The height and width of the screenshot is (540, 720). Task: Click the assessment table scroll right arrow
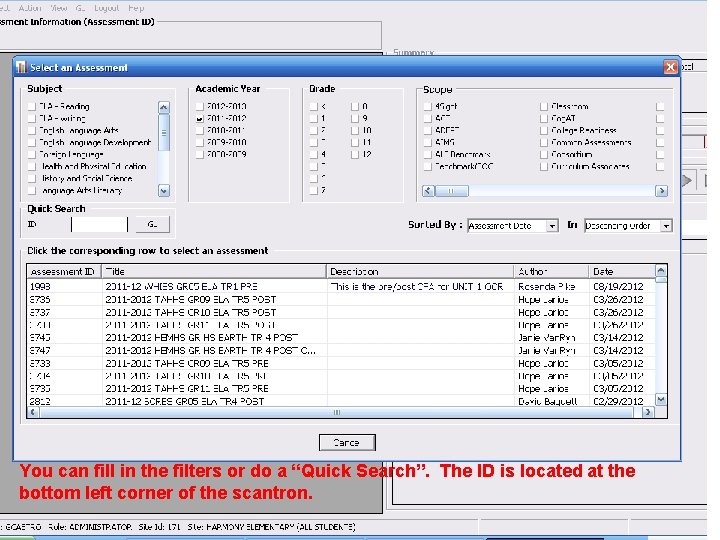(x=648, y=412)
